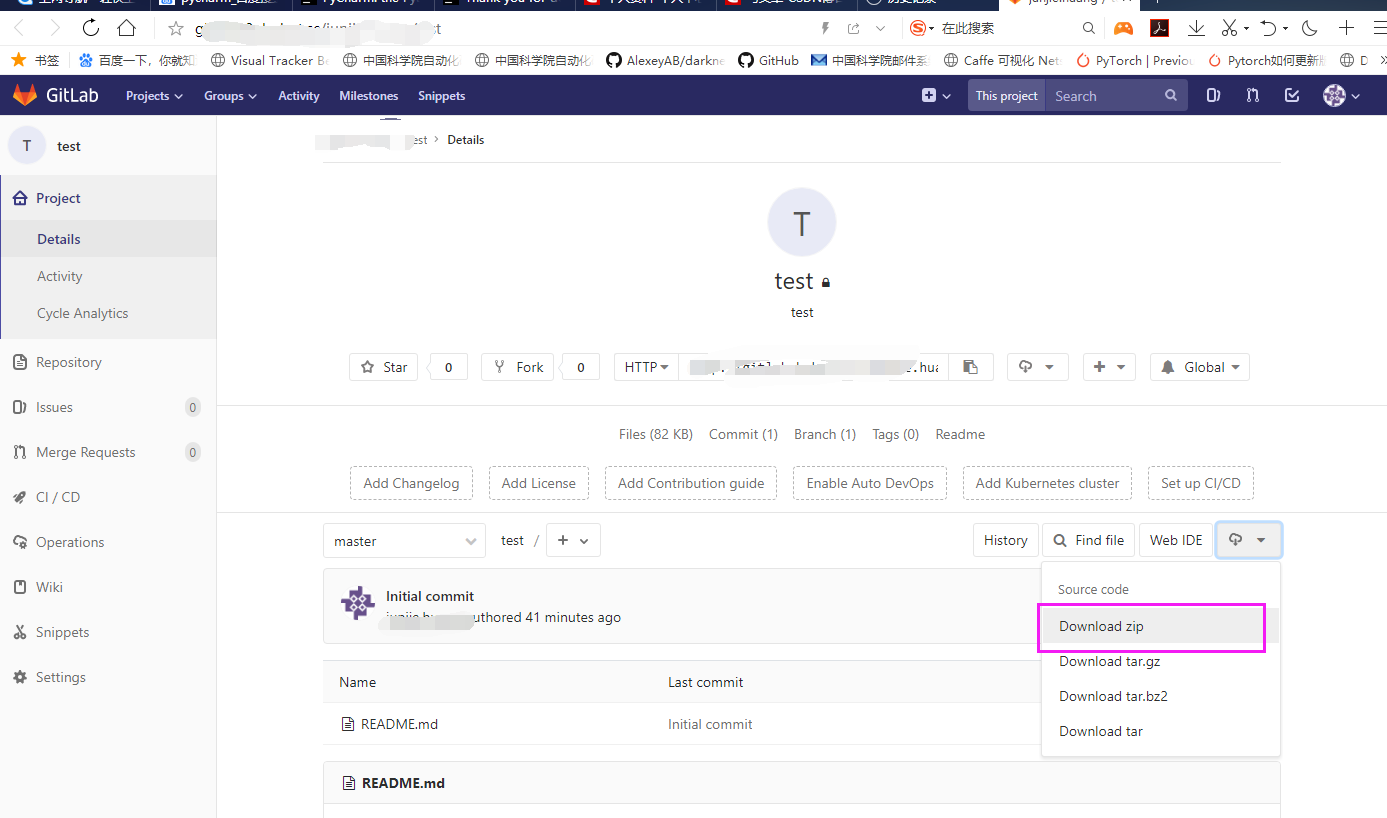1387x818 pixels.
Task: Select Download zip from source code menu
Action: click(x=1100, y=627)
